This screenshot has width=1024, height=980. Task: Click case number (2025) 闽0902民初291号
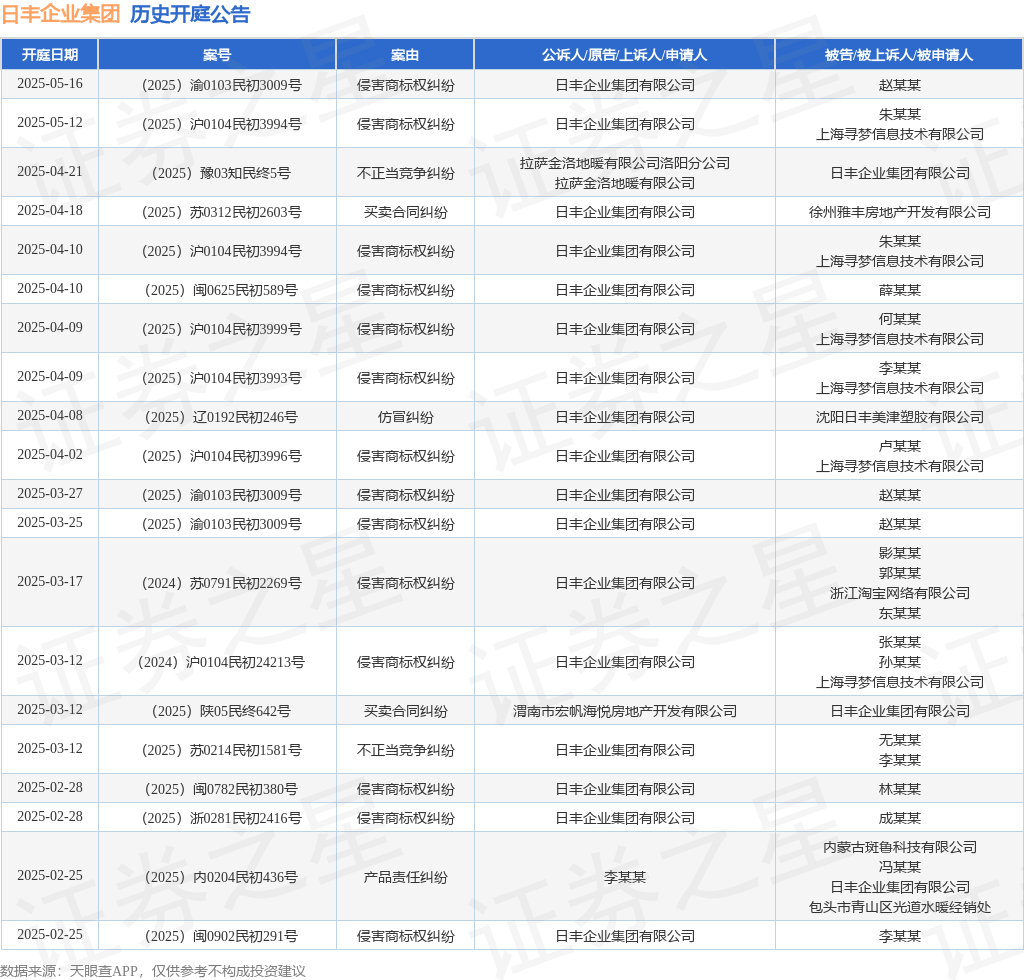(x=221, y=936)
